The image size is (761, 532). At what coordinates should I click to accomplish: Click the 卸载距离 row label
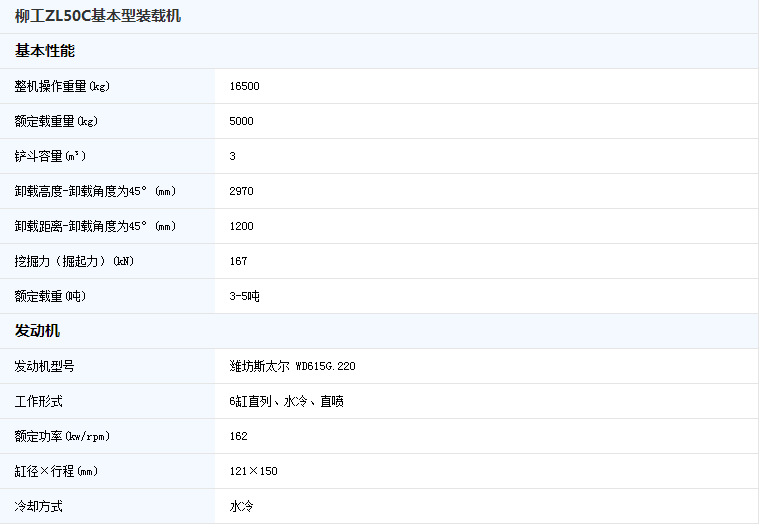[95, 227]
